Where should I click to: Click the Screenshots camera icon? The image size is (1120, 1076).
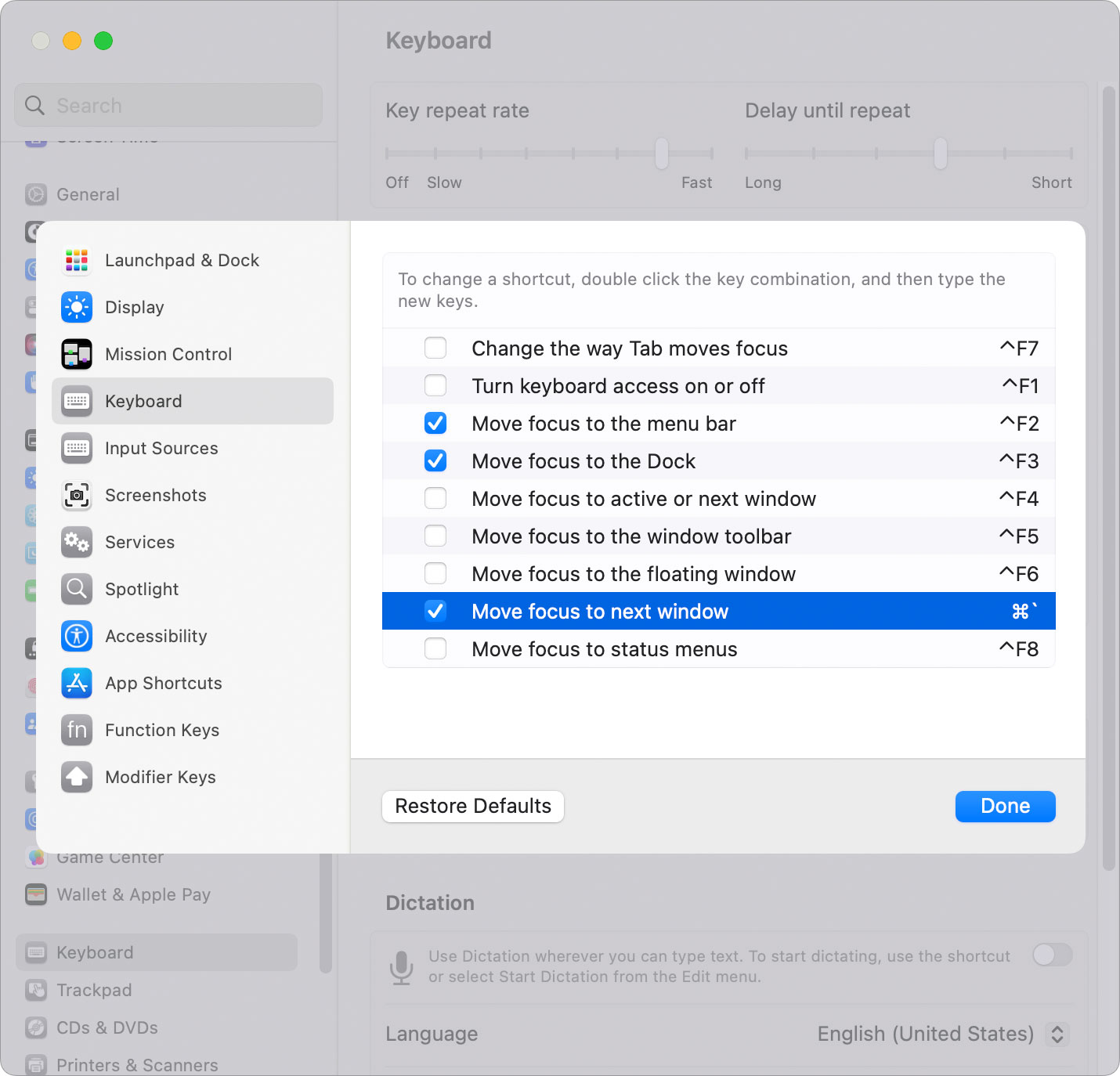(x=77, y=495)
